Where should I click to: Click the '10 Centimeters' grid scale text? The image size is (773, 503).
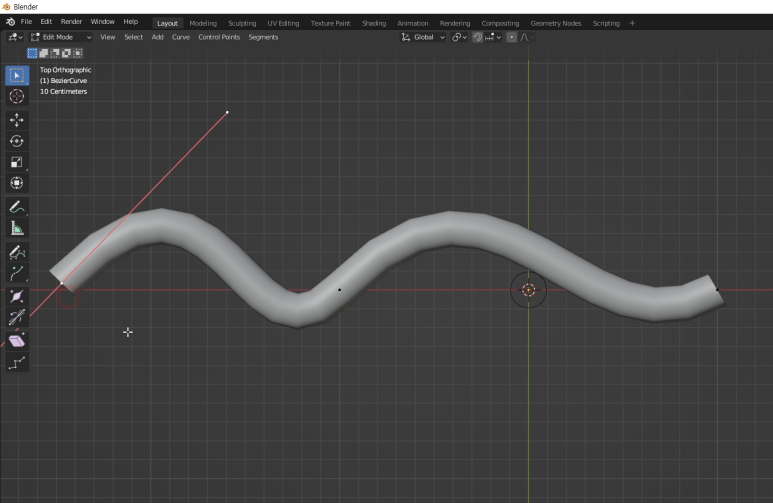pyautogui.click(x=63, y=92)
